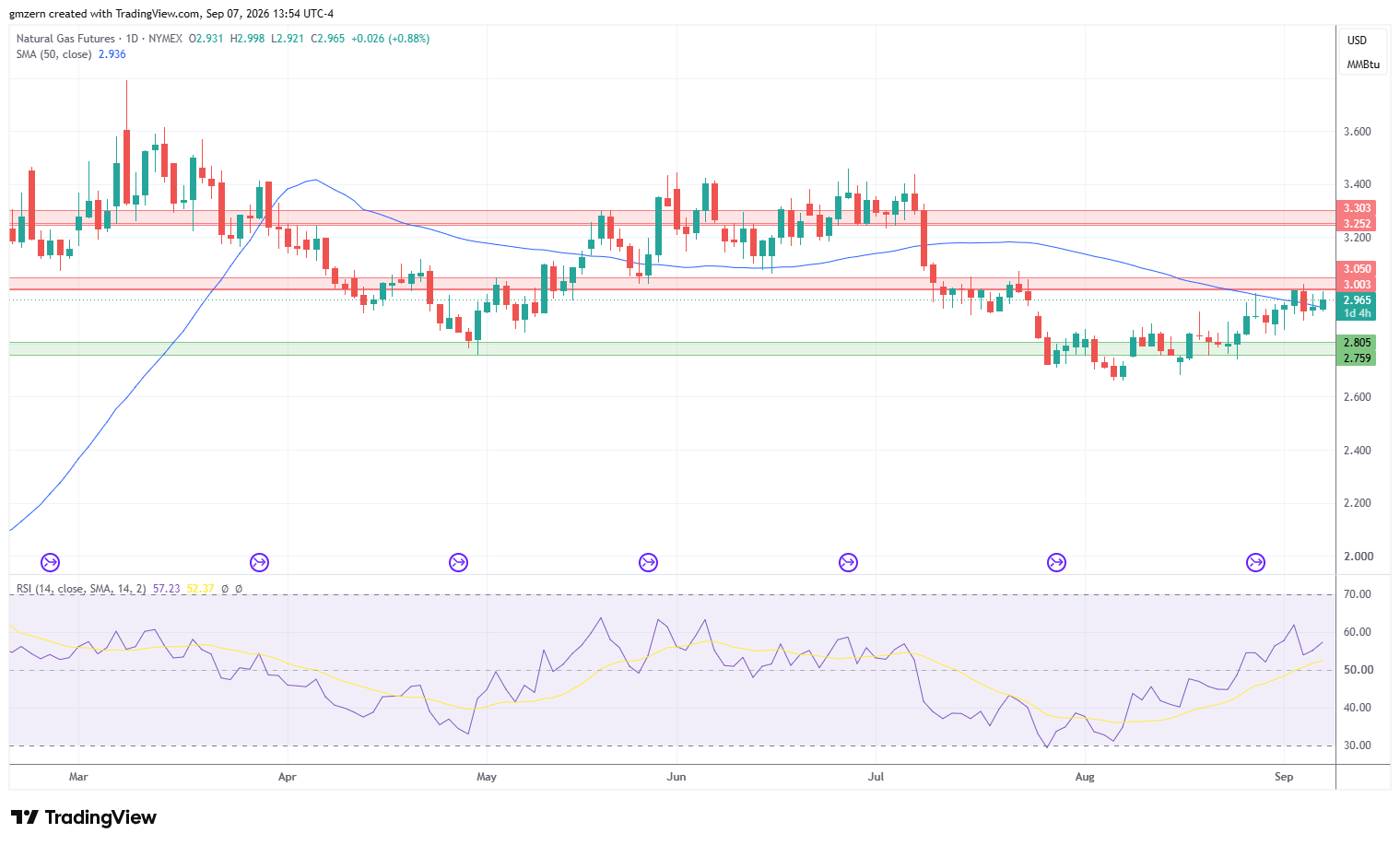Click the 1d 4h bar countdown label
The image size is (1400, 845).
[1357, 313]
